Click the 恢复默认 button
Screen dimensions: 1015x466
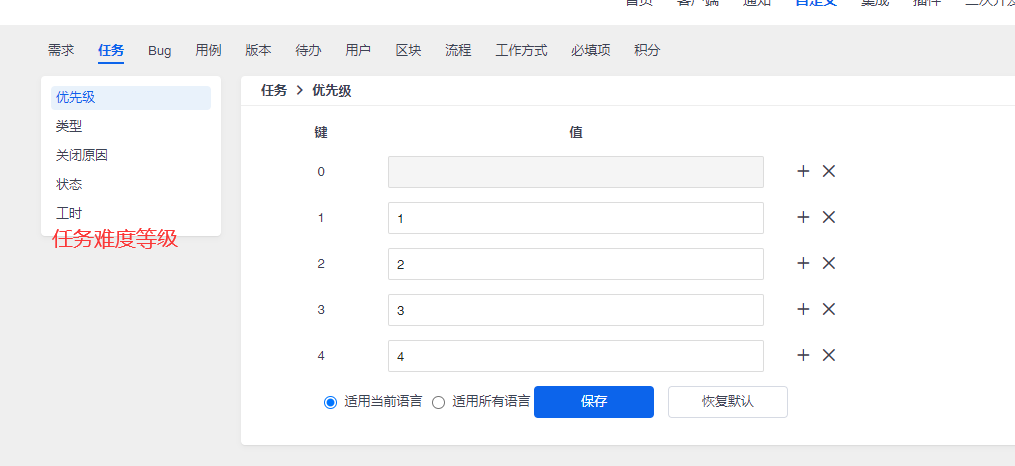pos(727,402)
